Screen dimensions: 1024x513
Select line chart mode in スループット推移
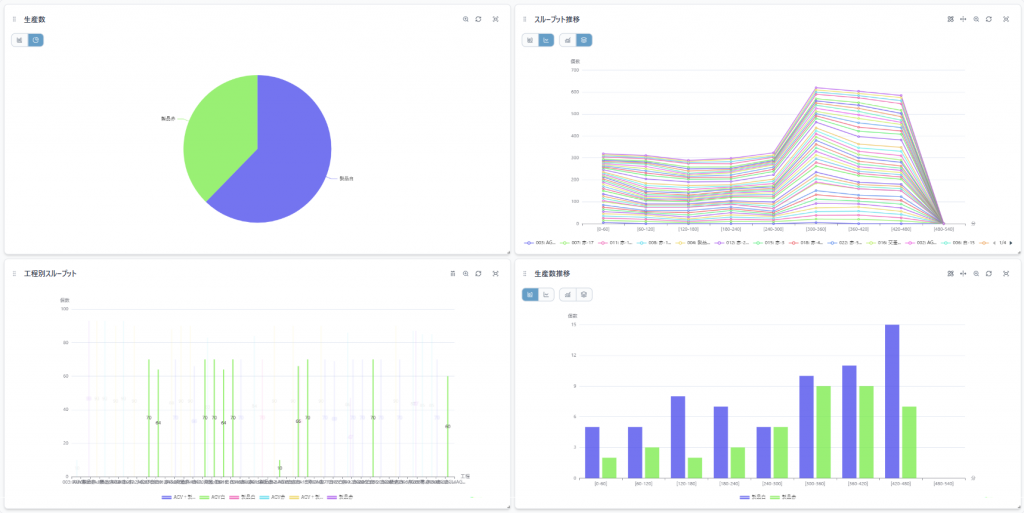(547, 40)
